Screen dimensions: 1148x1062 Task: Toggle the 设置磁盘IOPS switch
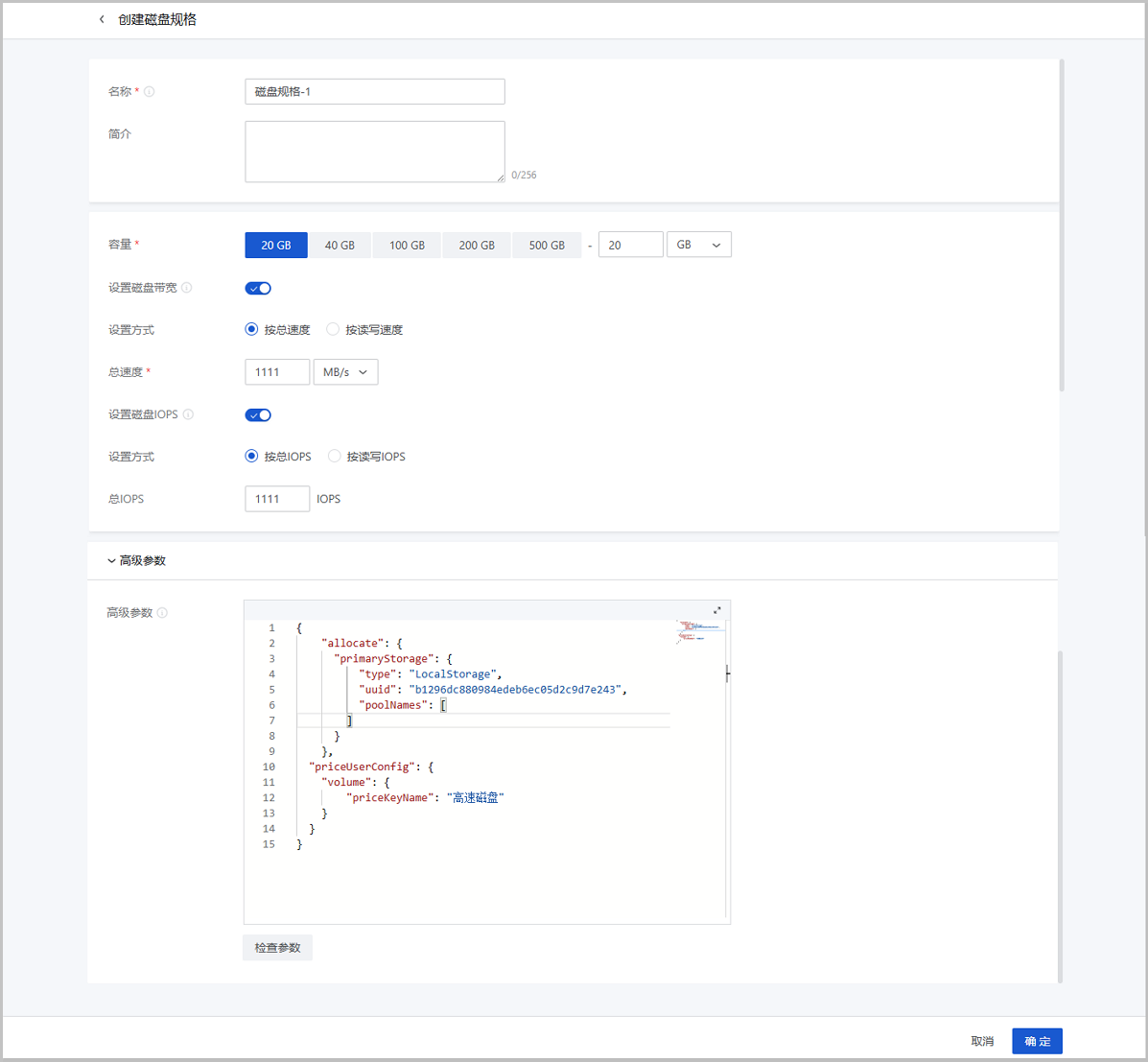pos(258,415)
